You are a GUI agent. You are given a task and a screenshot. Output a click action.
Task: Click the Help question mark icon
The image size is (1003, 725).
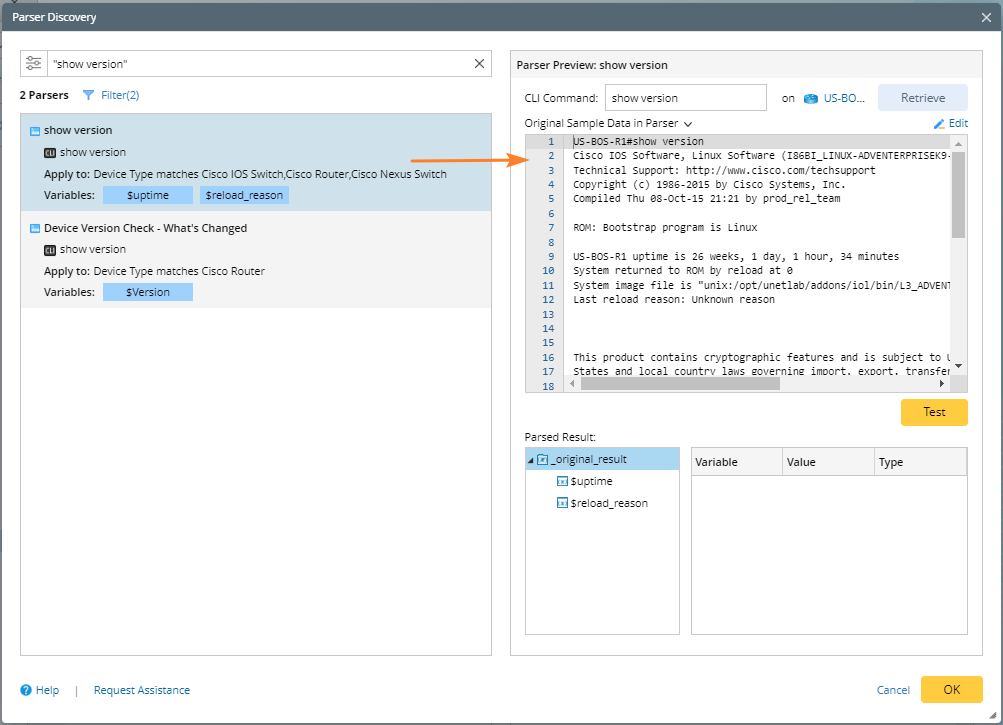tap(26, 690)
